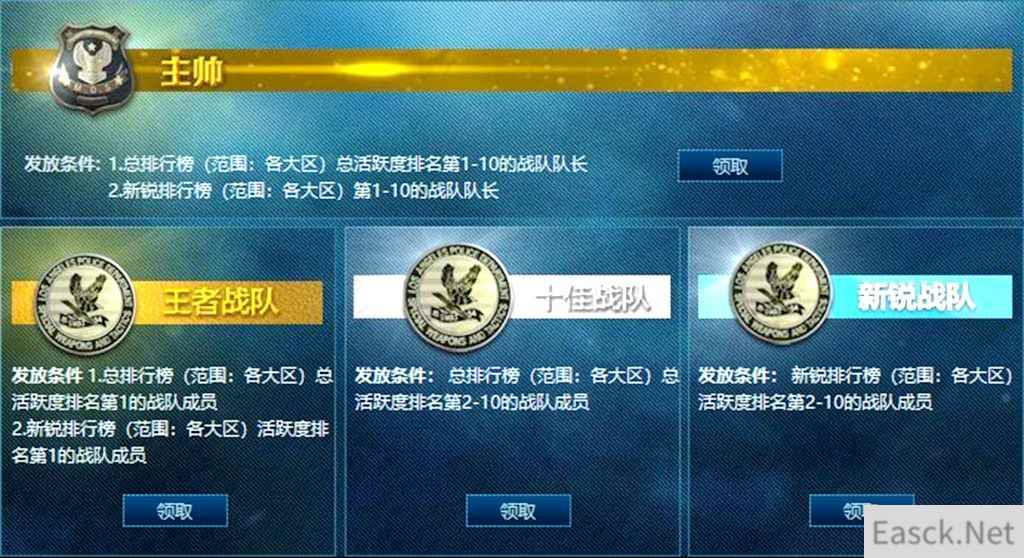Click 王者战队 second condition about 新锐排行榜
The width and height of the screenshot is (1024, 558).
pyautogui.click(x=170, y=442)
